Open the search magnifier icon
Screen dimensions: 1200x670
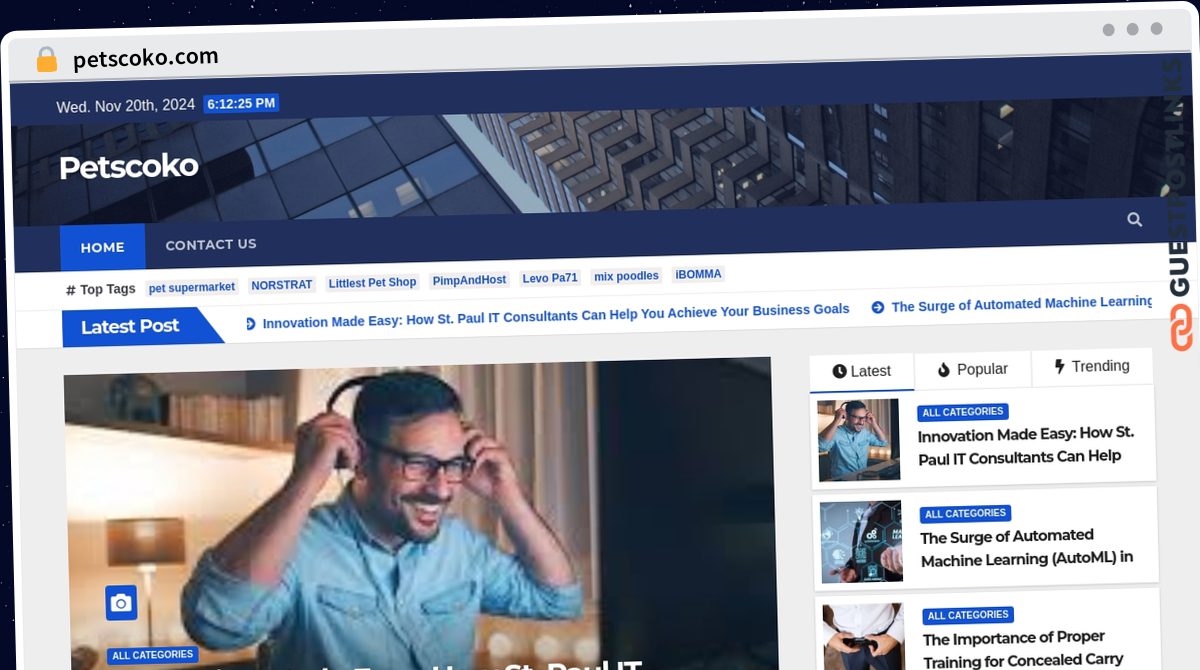tap(1134, 219)
